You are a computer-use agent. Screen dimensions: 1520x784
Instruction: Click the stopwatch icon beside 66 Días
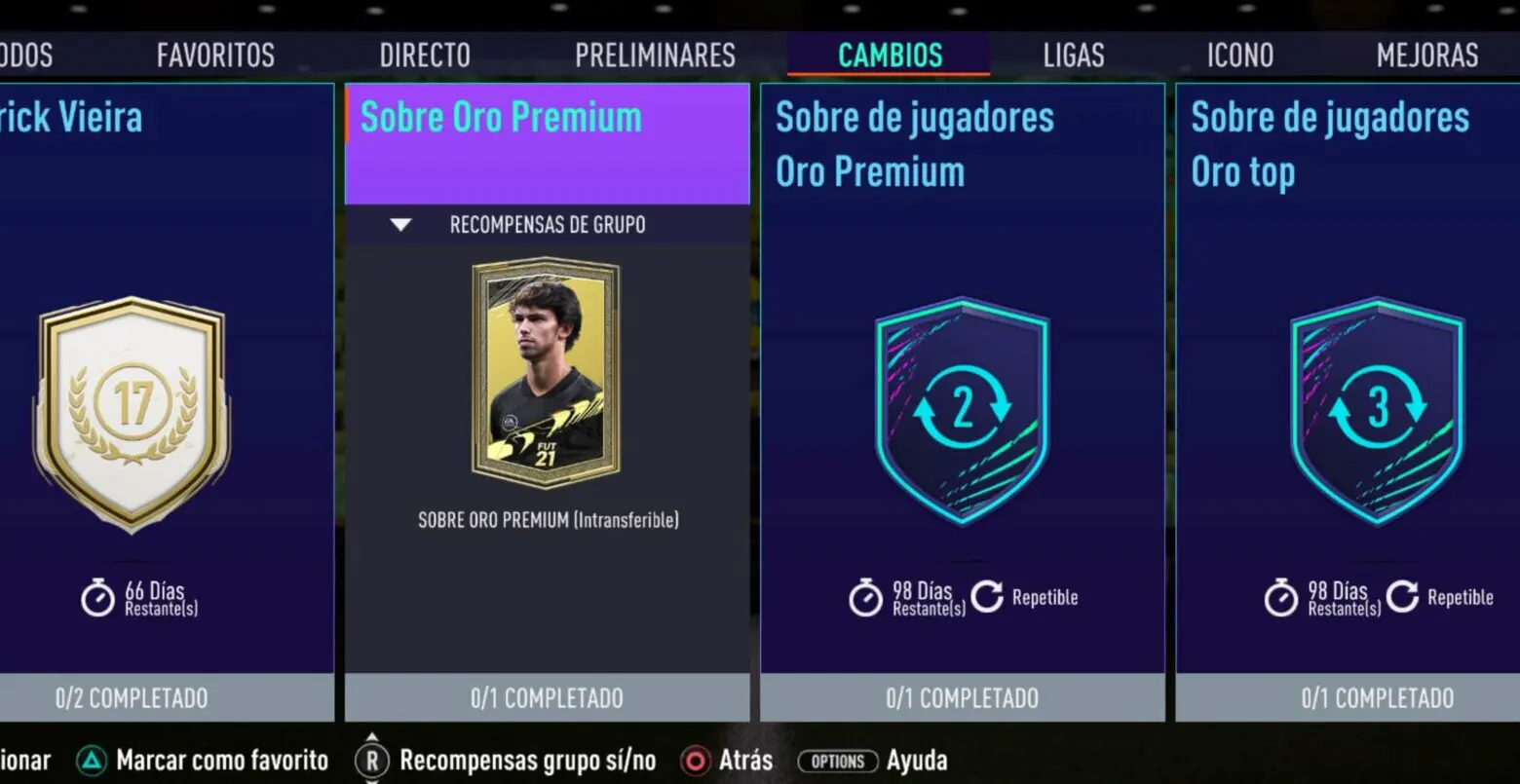click(97, 598)
